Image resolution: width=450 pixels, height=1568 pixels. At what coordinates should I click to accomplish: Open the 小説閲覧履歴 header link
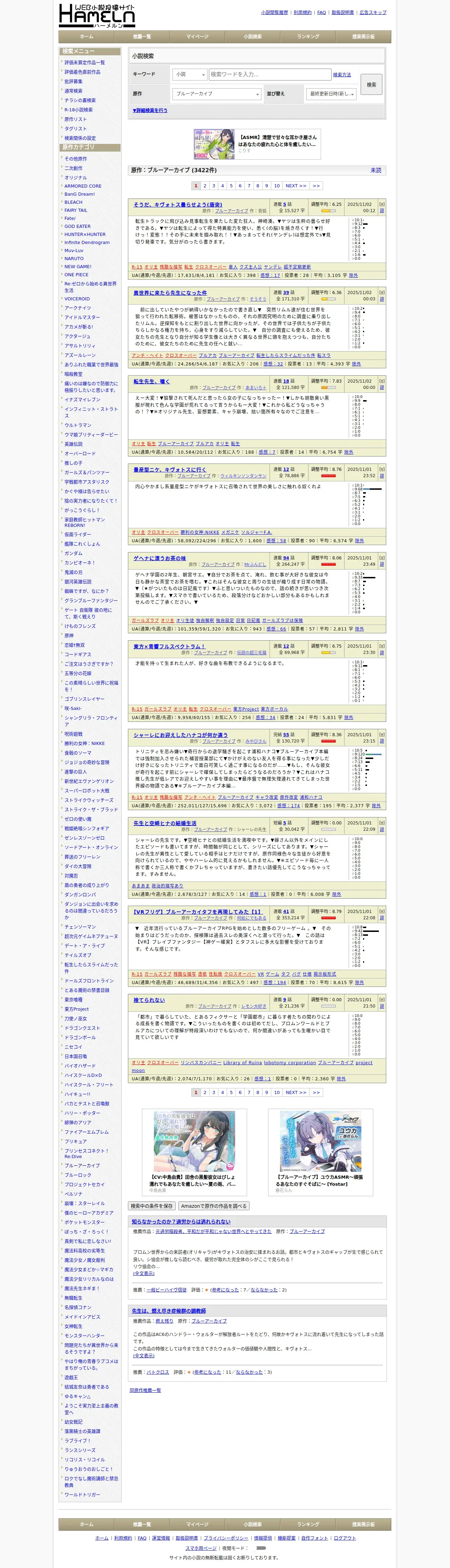point(274,12)
